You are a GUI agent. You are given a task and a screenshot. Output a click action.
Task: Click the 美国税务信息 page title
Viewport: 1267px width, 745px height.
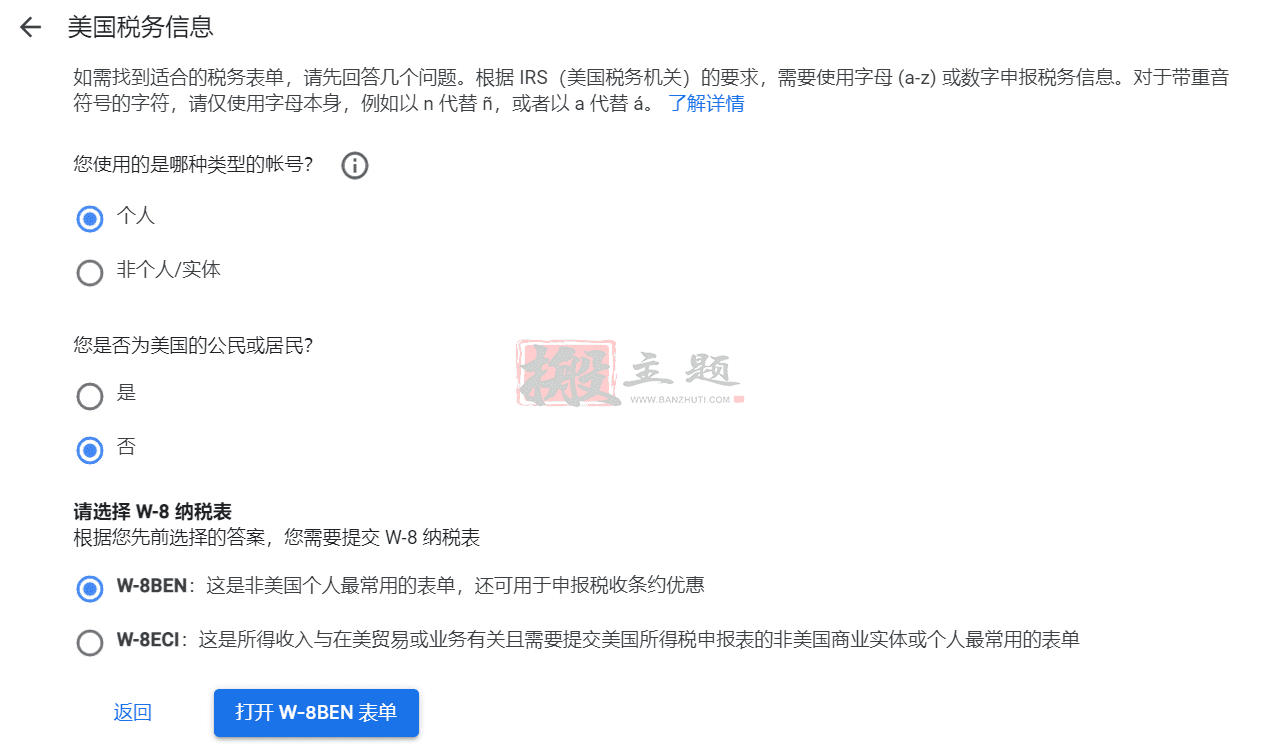(x=141, y=27)
